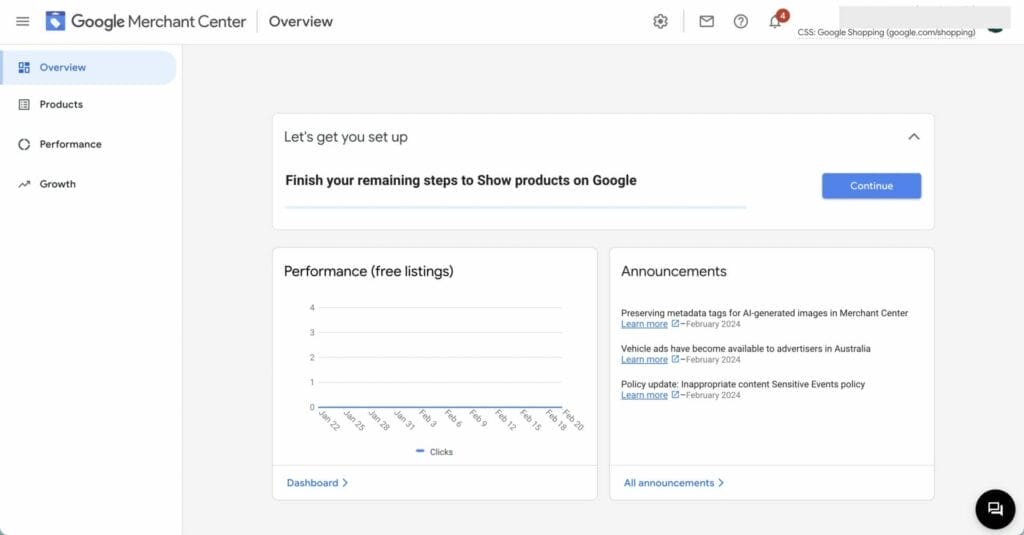Click the help question mark icon
This screenshot has width=1024, height=535.
click(741, 21)
